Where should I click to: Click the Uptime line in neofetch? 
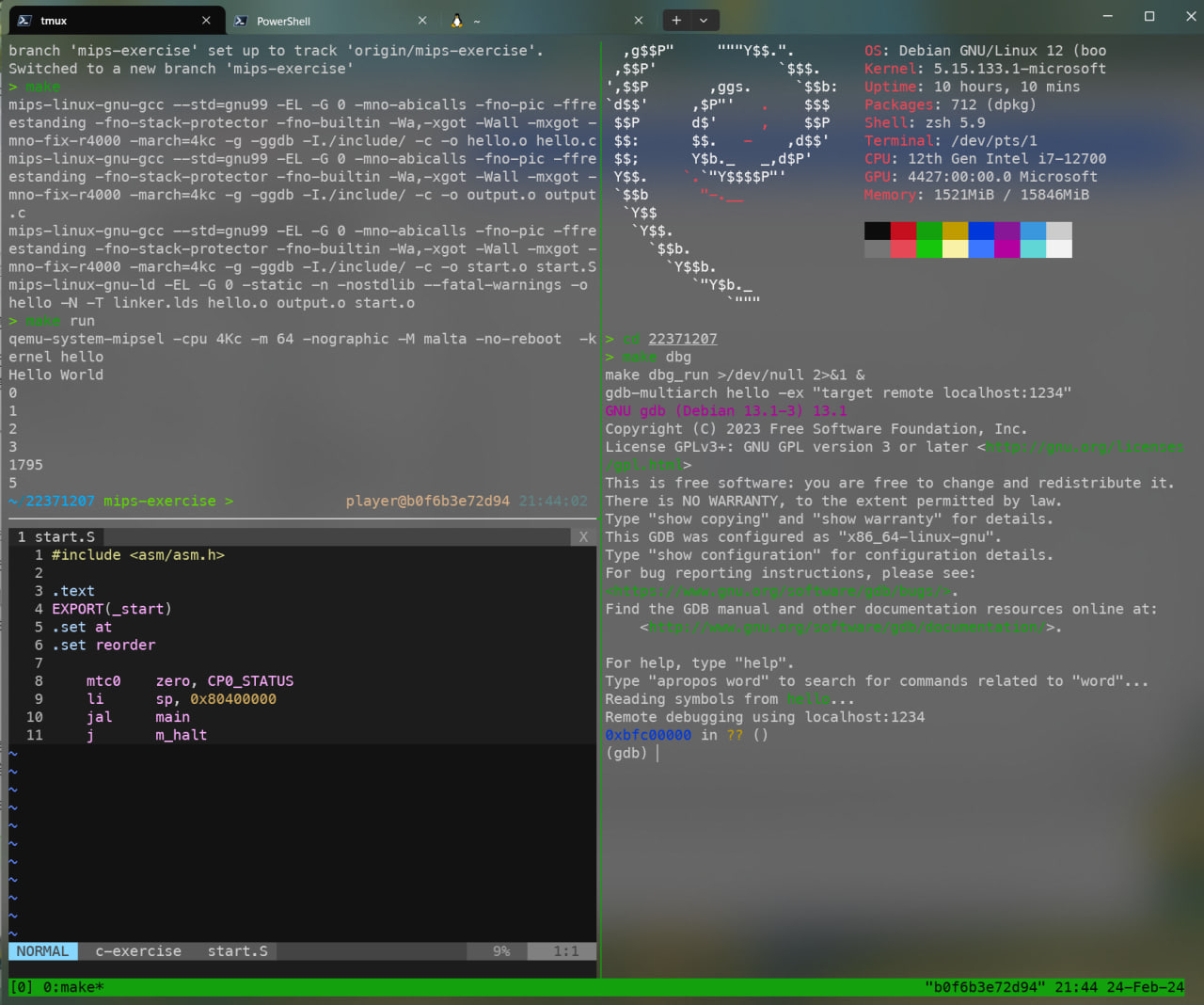point(973,87)
